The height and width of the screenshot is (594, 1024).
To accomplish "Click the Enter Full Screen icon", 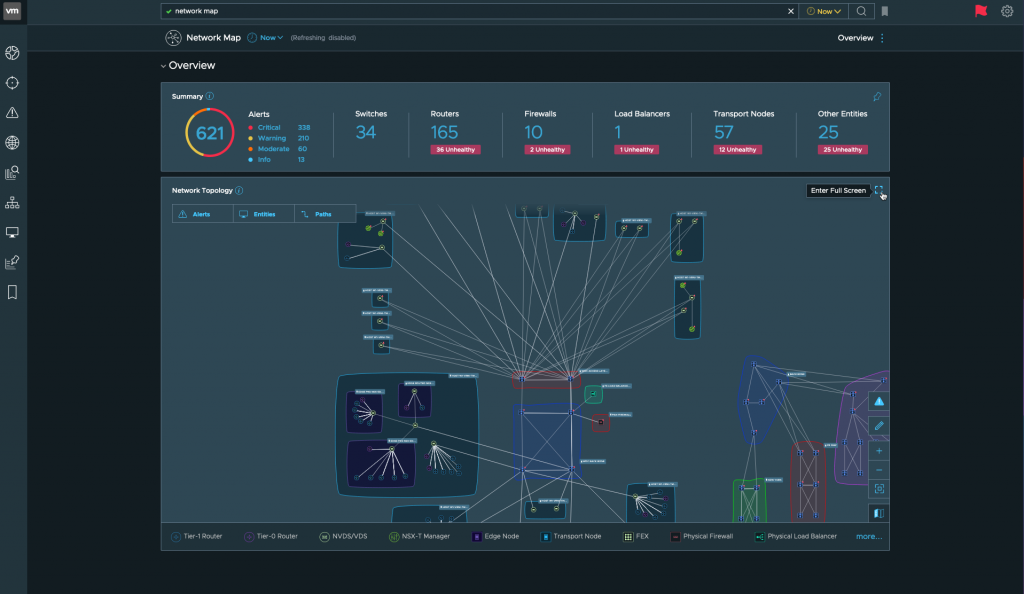I will [x=879, y=190].
